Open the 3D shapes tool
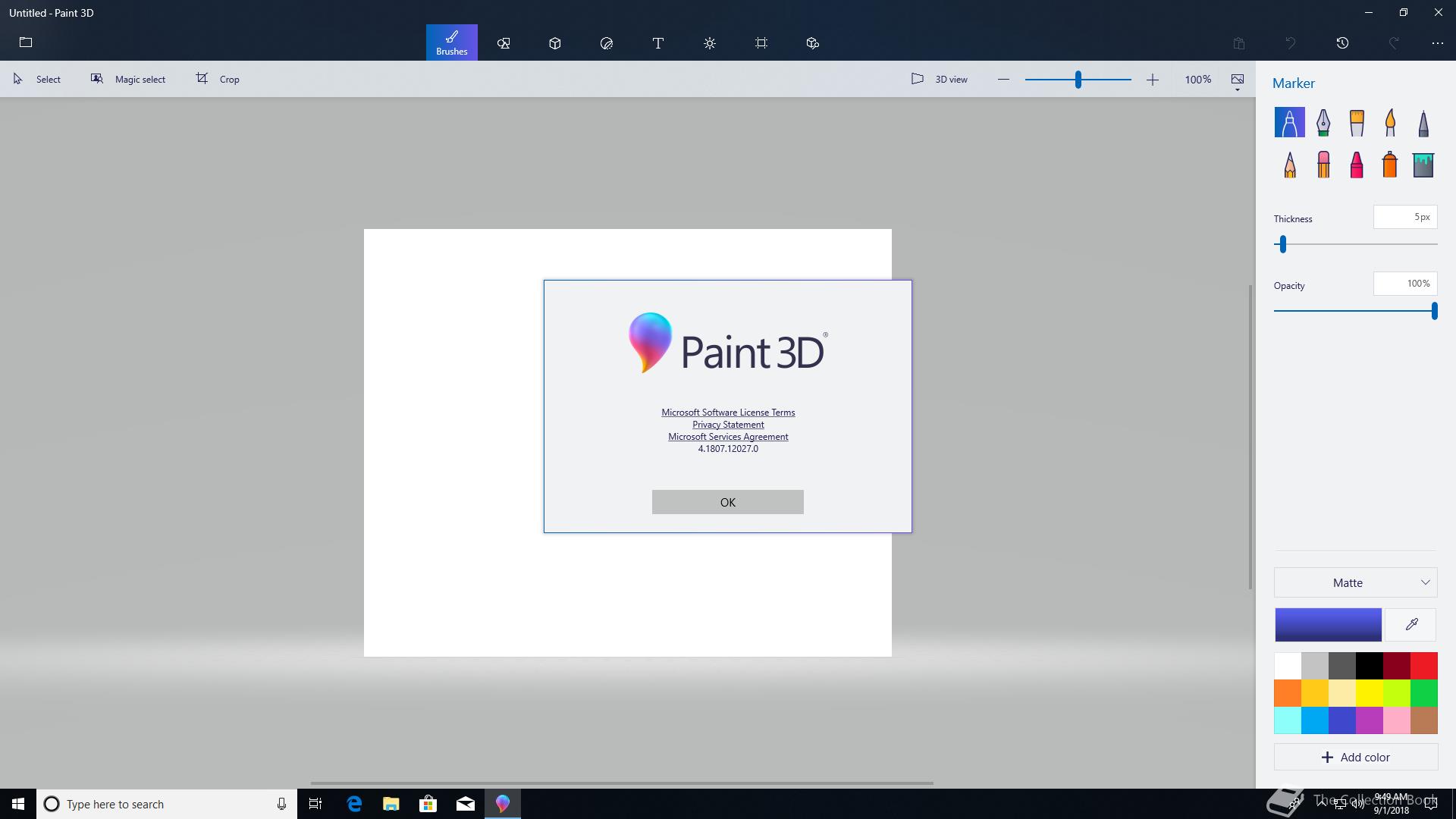This screenshot has height=819, width=1456. [x=555, y=43]
